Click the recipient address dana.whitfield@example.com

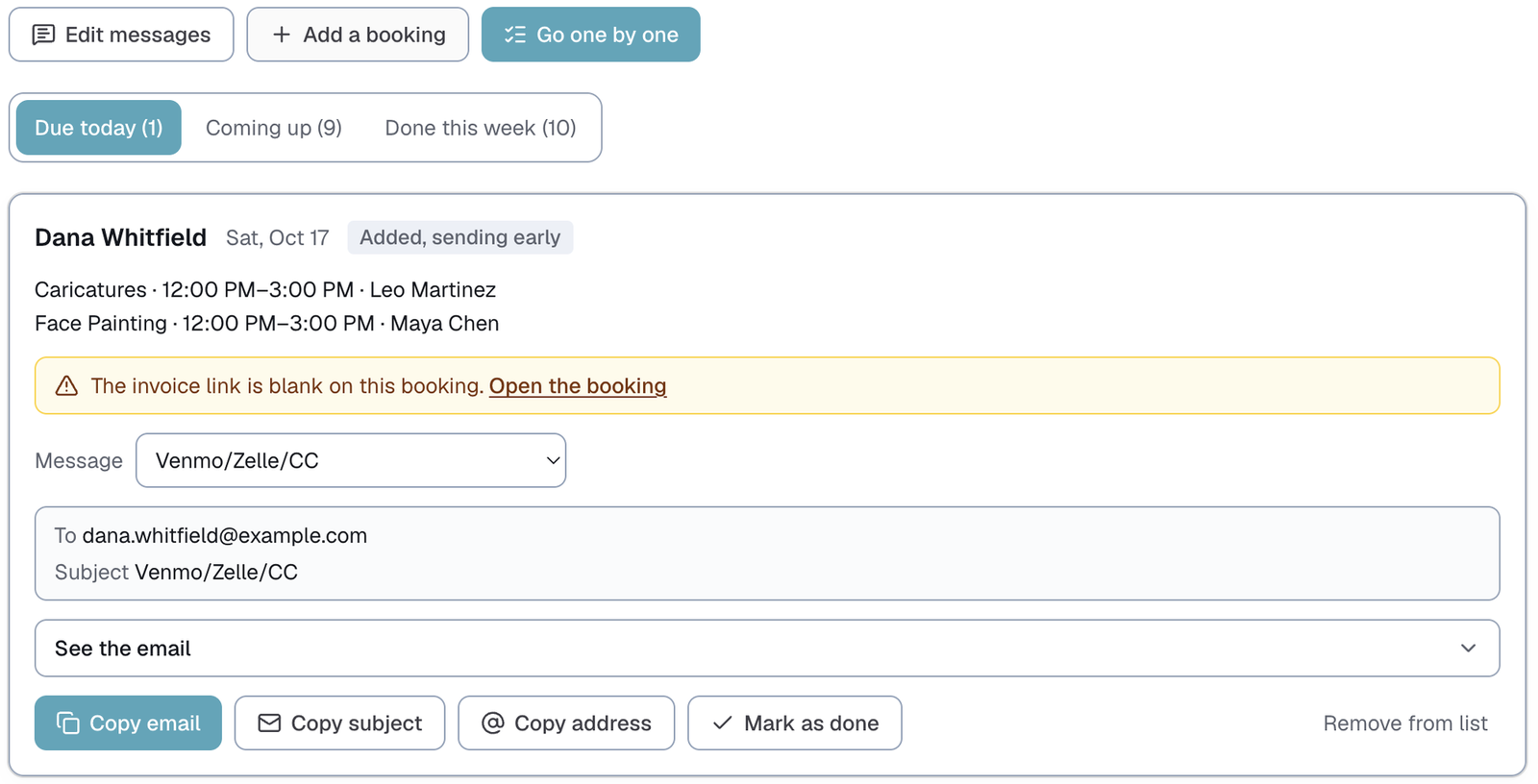point(225,535)
